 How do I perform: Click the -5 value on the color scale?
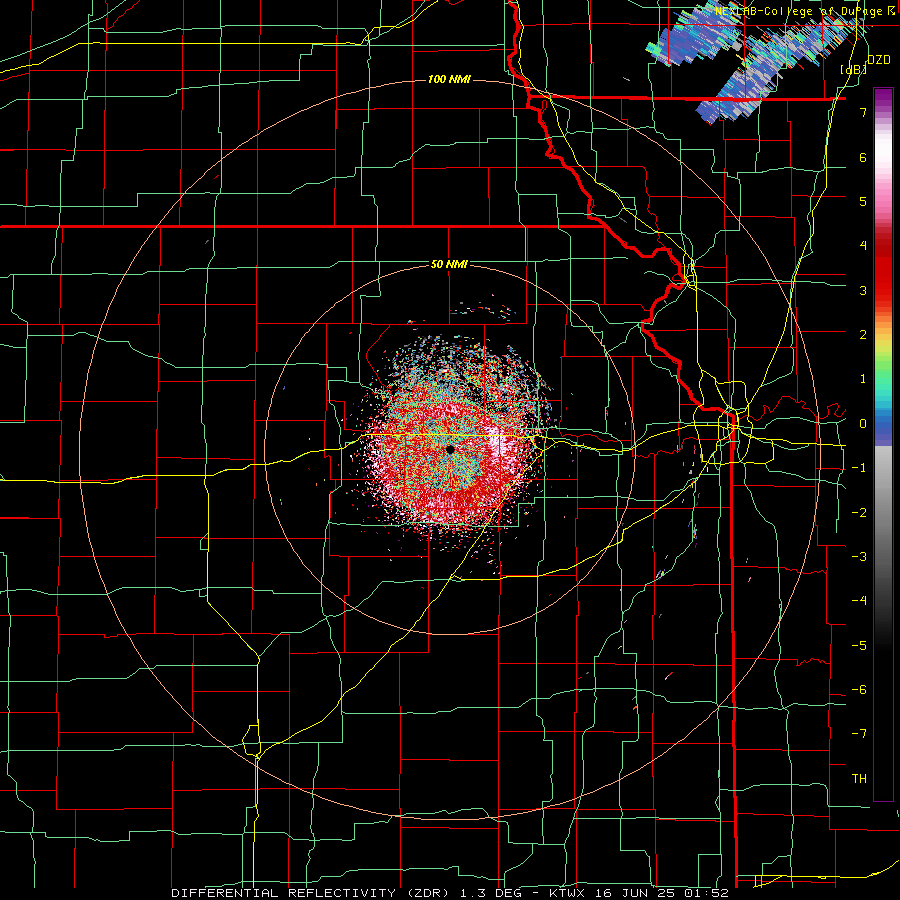click(x=859, y=646)
